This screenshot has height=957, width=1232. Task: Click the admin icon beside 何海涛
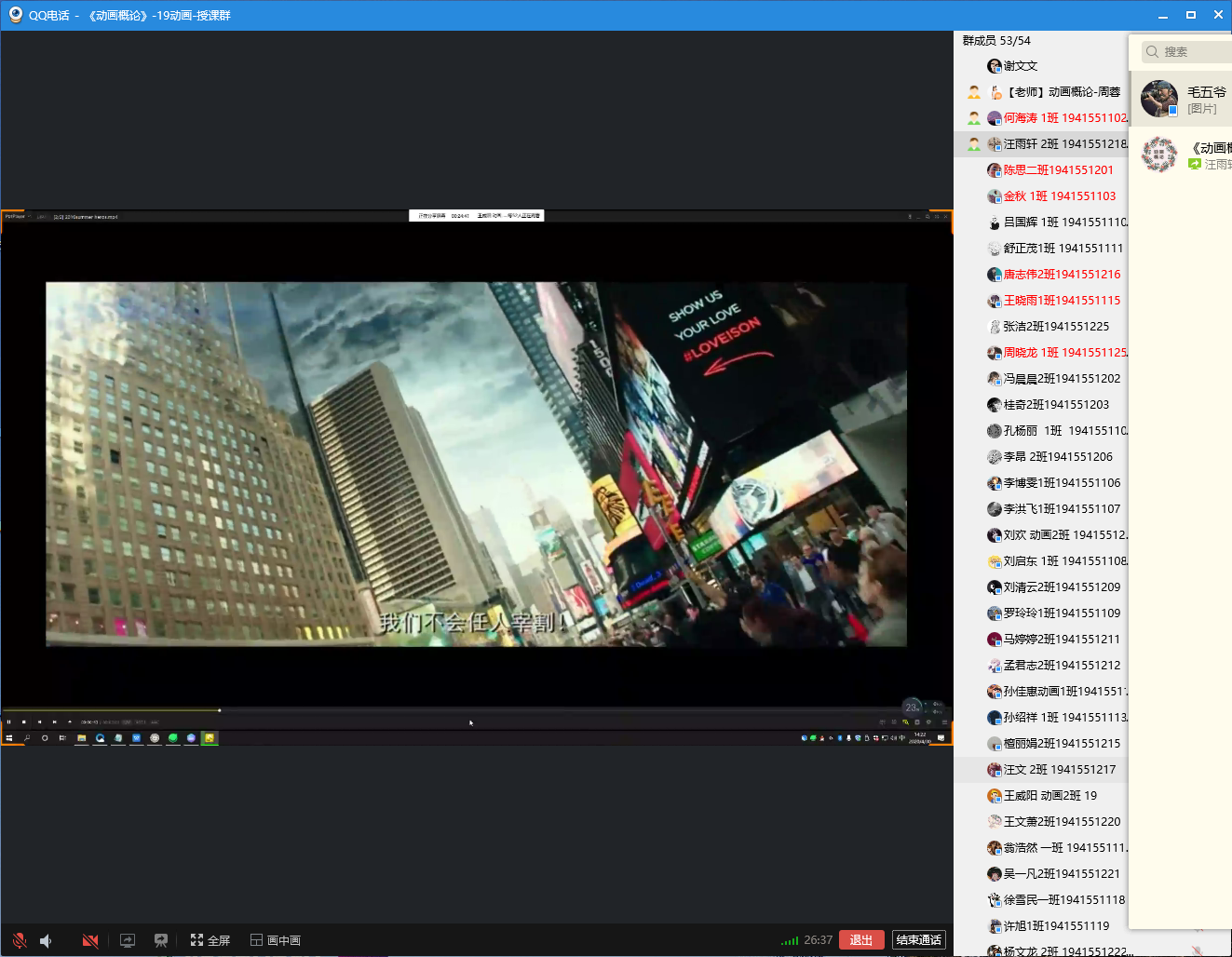tap(974, 118)
